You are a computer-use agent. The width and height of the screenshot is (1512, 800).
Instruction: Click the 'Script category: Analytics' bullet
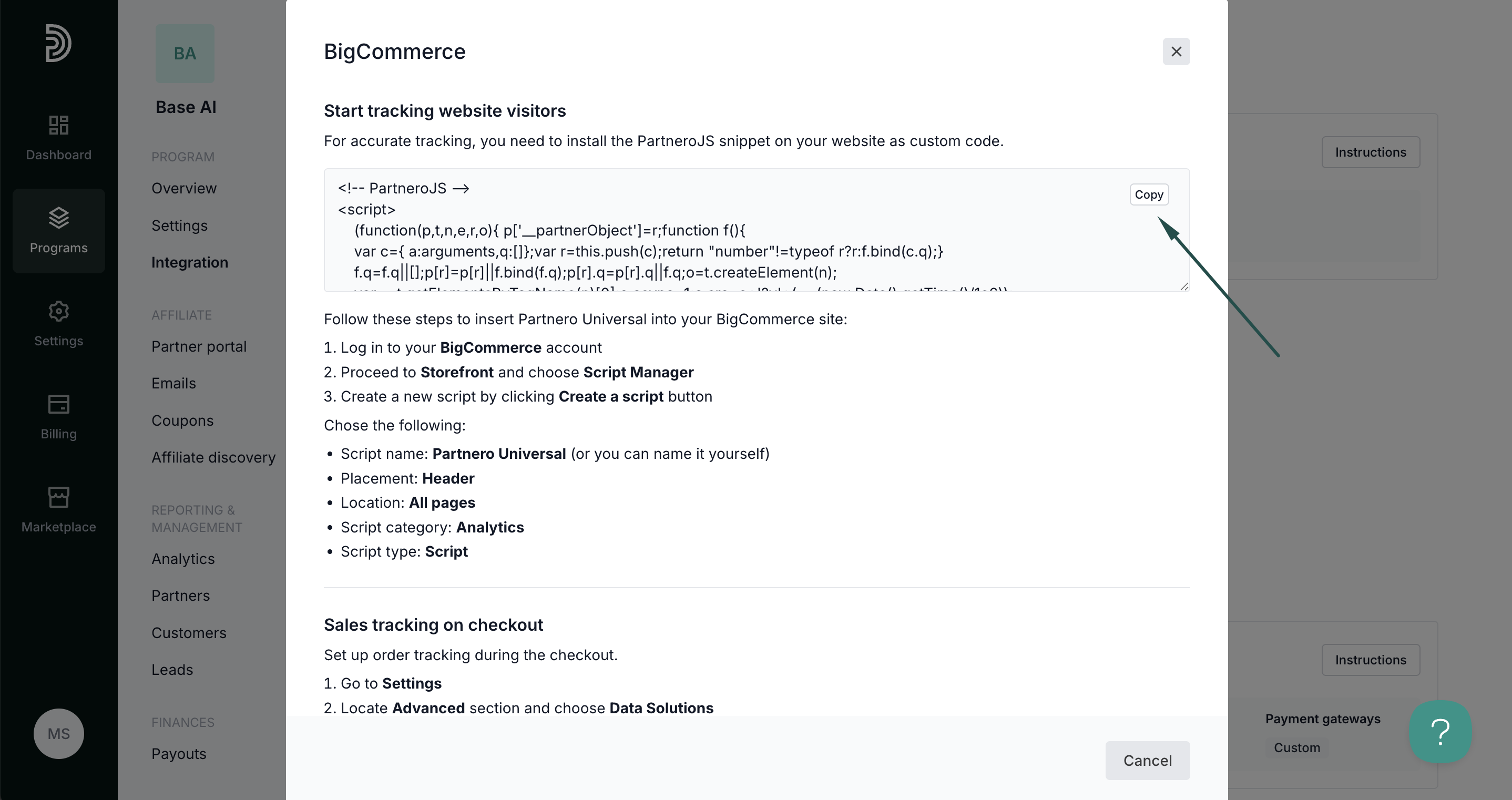(x=432, y=527)
